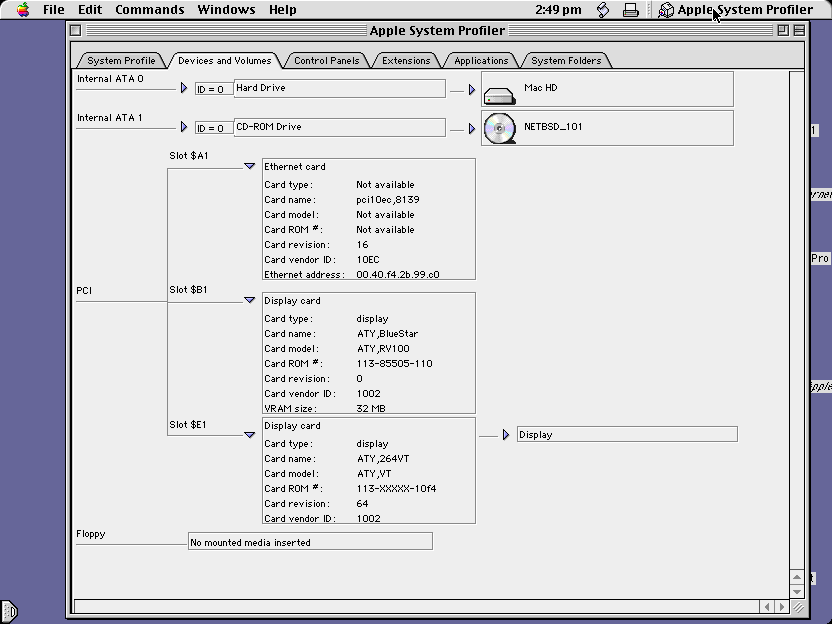The height and width of the screenshot is (624, 832).
Task: Expand the Mac HD volume triangle
Action: [471, 90]
